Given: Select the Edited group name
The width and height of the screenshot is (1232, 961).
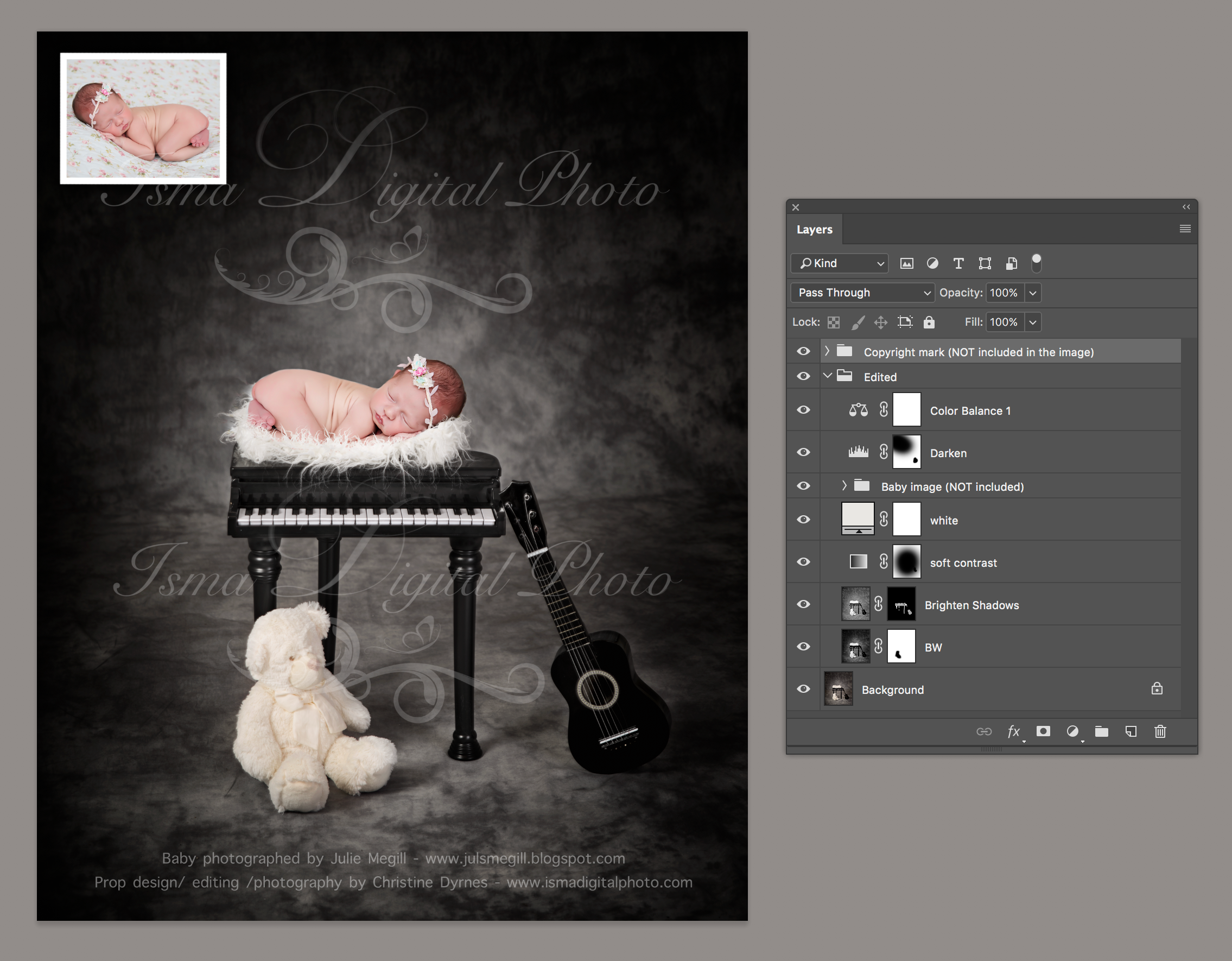Looking at the screenshot, I should pos(880,377).
